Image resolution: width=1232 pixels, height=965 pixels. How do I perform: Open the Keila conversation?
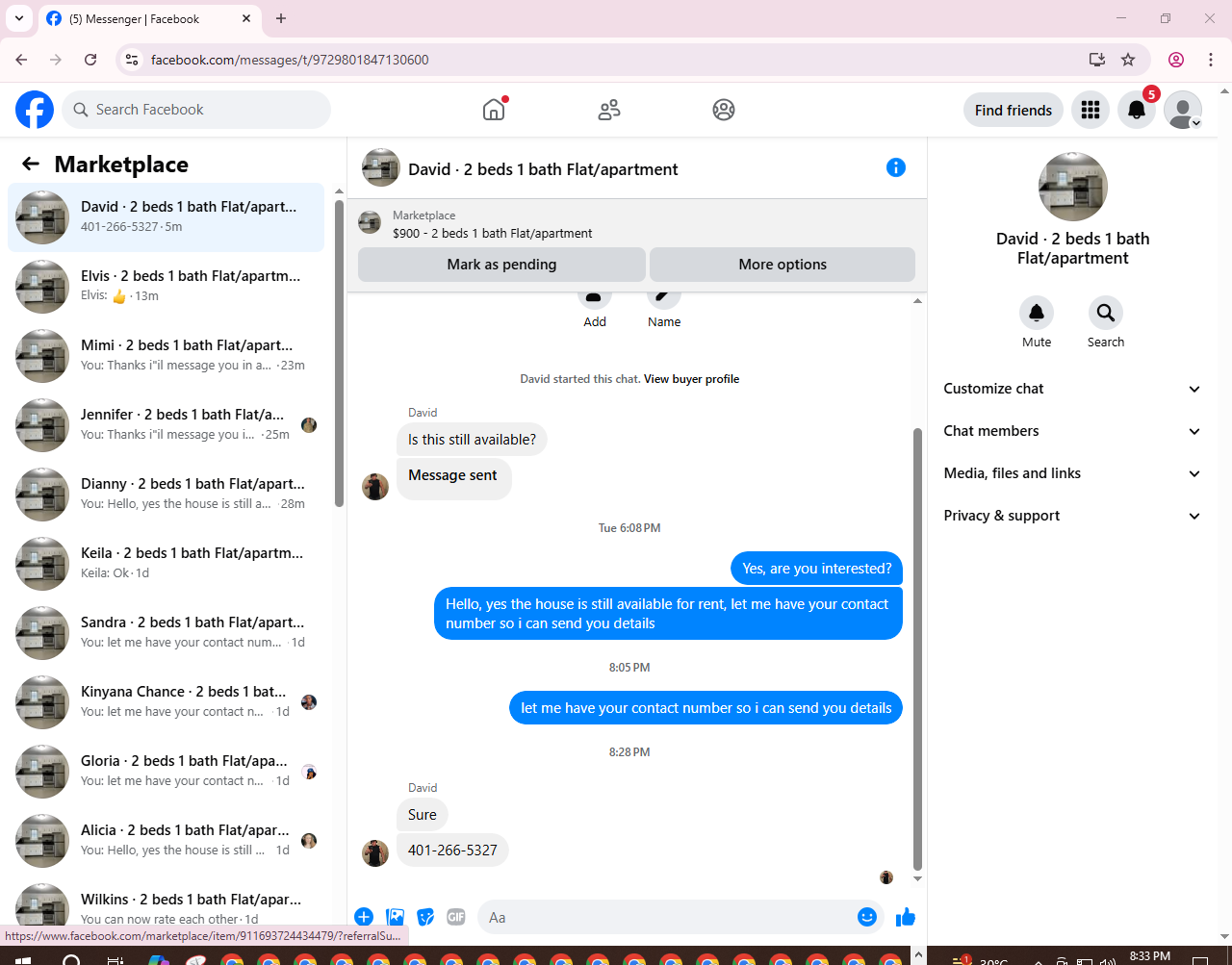pos(167,563)
